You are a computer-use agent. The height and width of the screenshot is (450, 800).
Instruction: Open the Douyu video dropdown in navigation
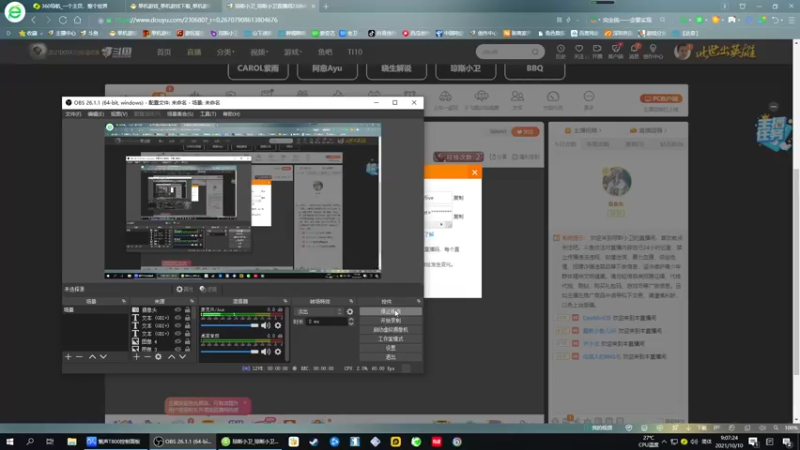pos(259,52)
